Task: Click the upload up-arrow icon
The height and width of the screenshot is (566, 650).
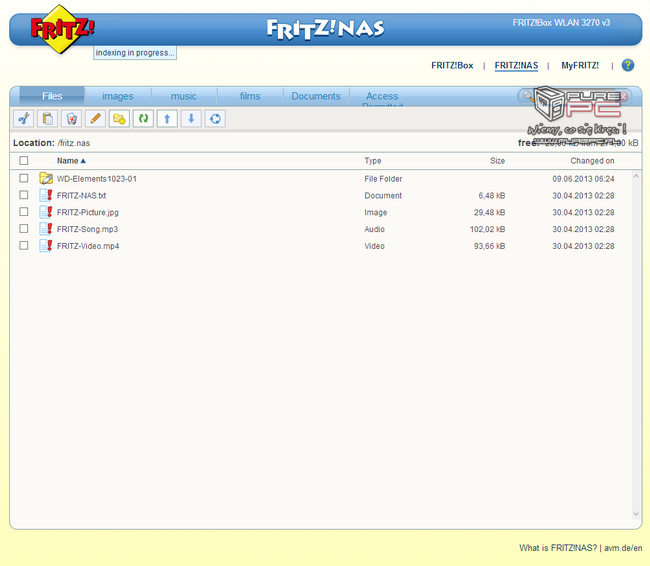Action: (x=167, y=119)
